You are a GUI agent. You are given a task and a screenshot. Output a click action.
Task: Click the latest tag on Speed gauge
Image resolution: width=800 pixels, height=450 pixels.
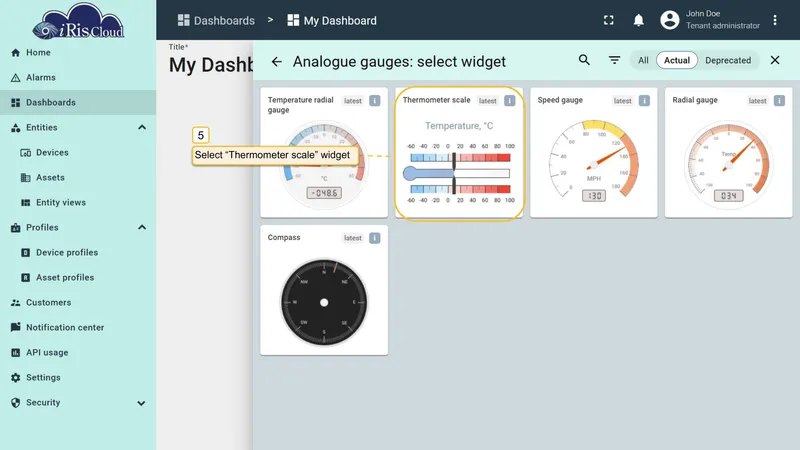(x=622, y=101)
